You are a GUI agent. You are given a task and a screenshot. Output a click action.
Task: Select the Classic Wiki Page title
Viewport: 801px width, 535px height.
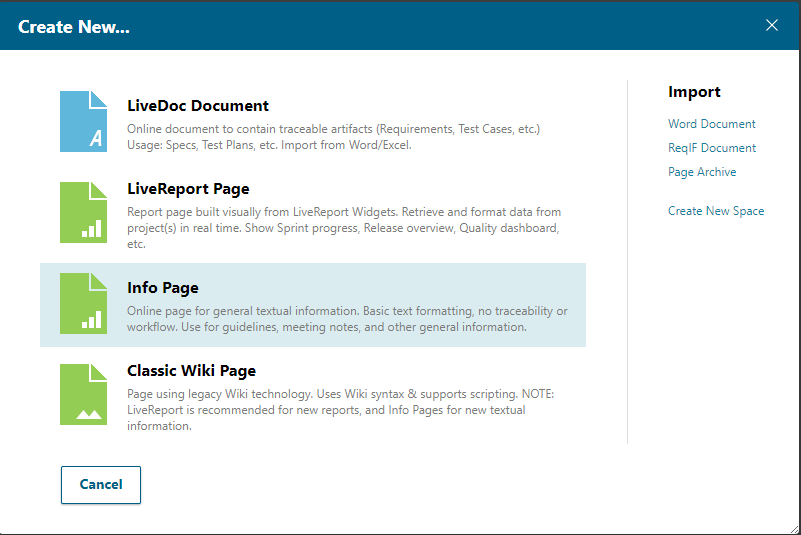192,371
